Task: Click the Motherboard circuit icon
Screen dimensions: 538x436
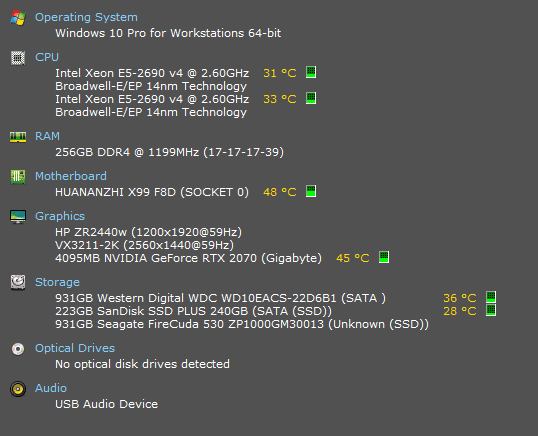Action: [18, 177]
